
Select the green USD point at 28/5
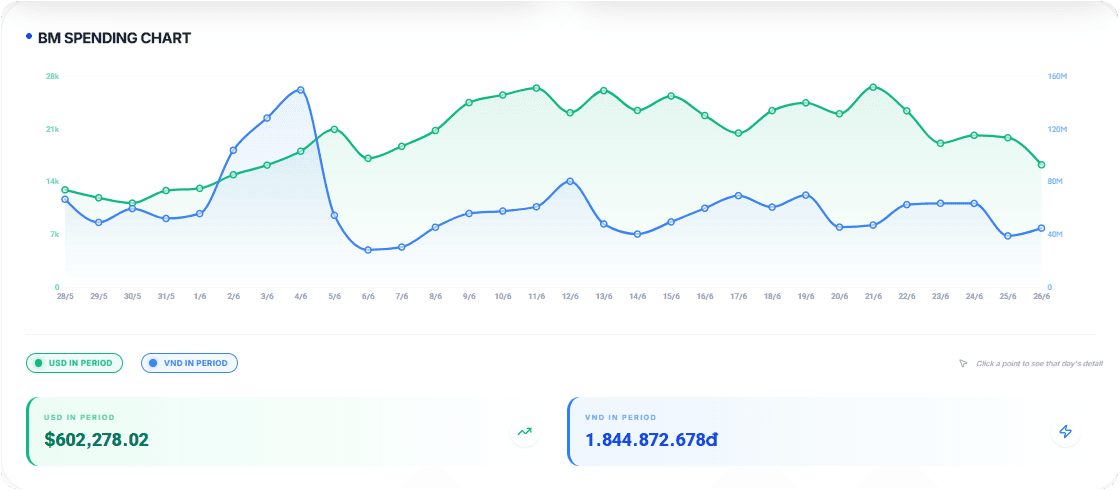(65, 190)
